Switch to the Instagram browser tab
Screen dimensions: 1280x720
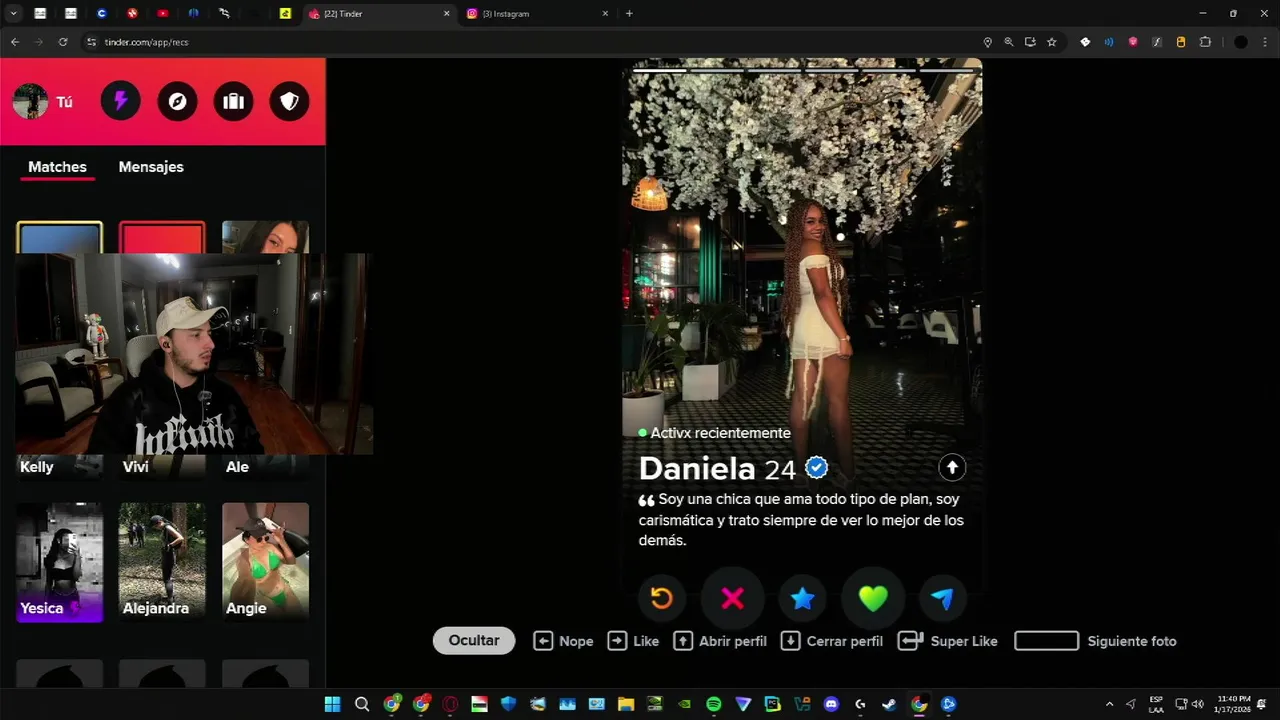click(x=535, y=14)
